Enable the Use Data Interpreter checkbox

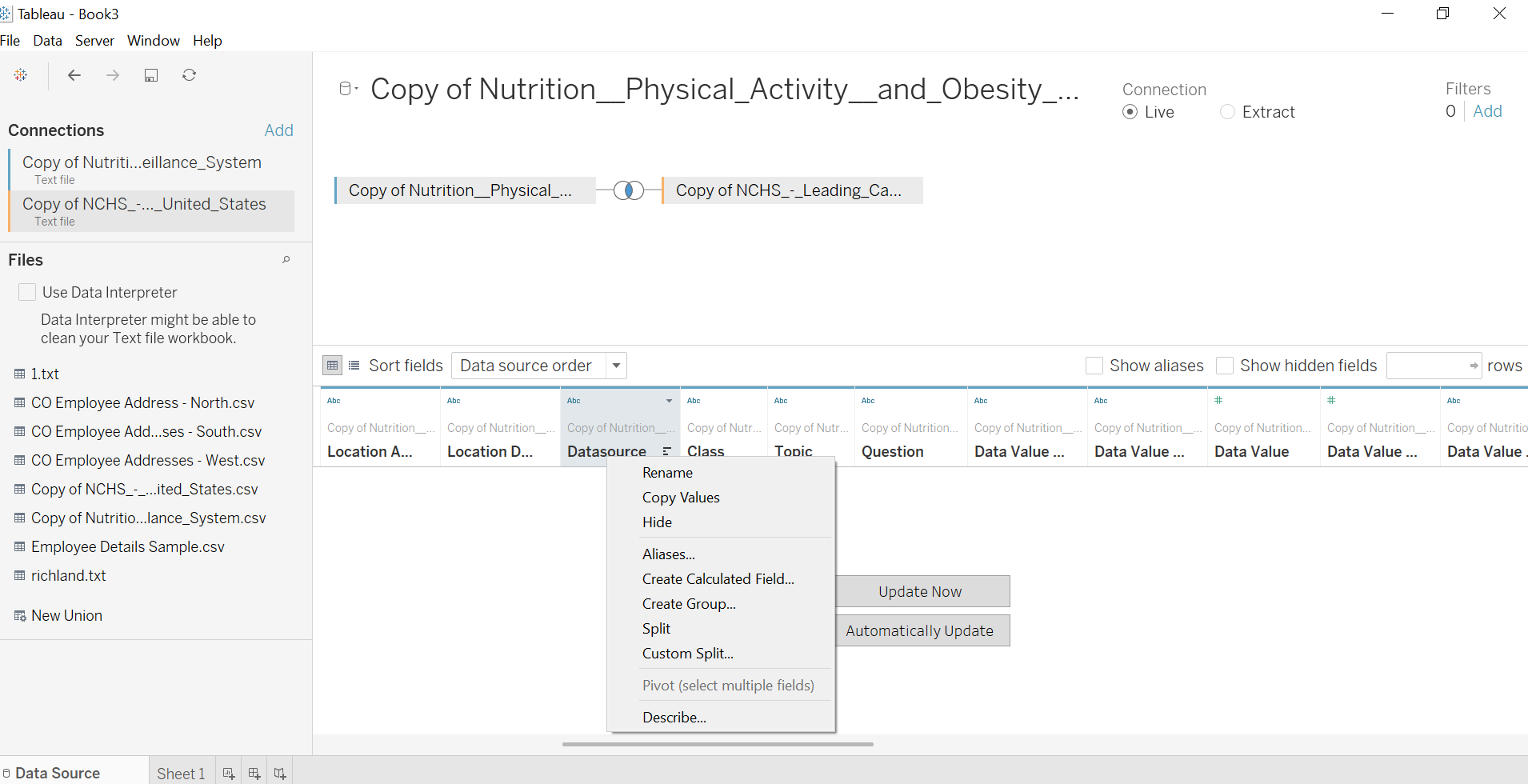click(x=27, y=293)
